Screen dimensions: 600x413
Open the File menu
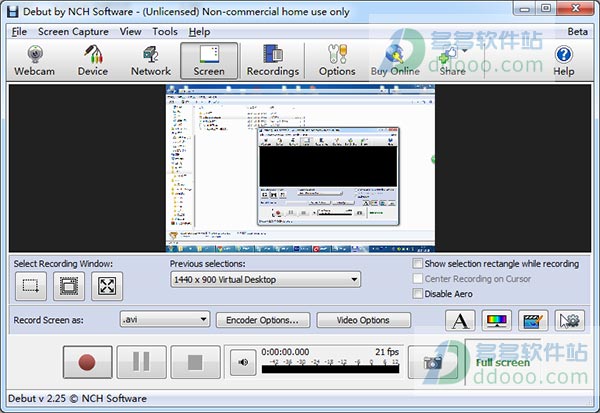[x=19, y=32]
